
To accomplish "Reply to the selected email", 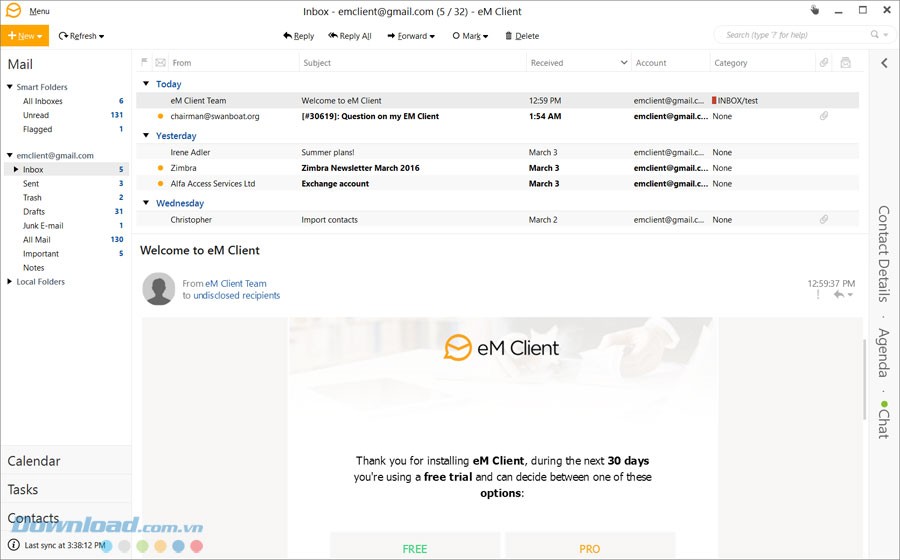I will [x=298, y=36].
